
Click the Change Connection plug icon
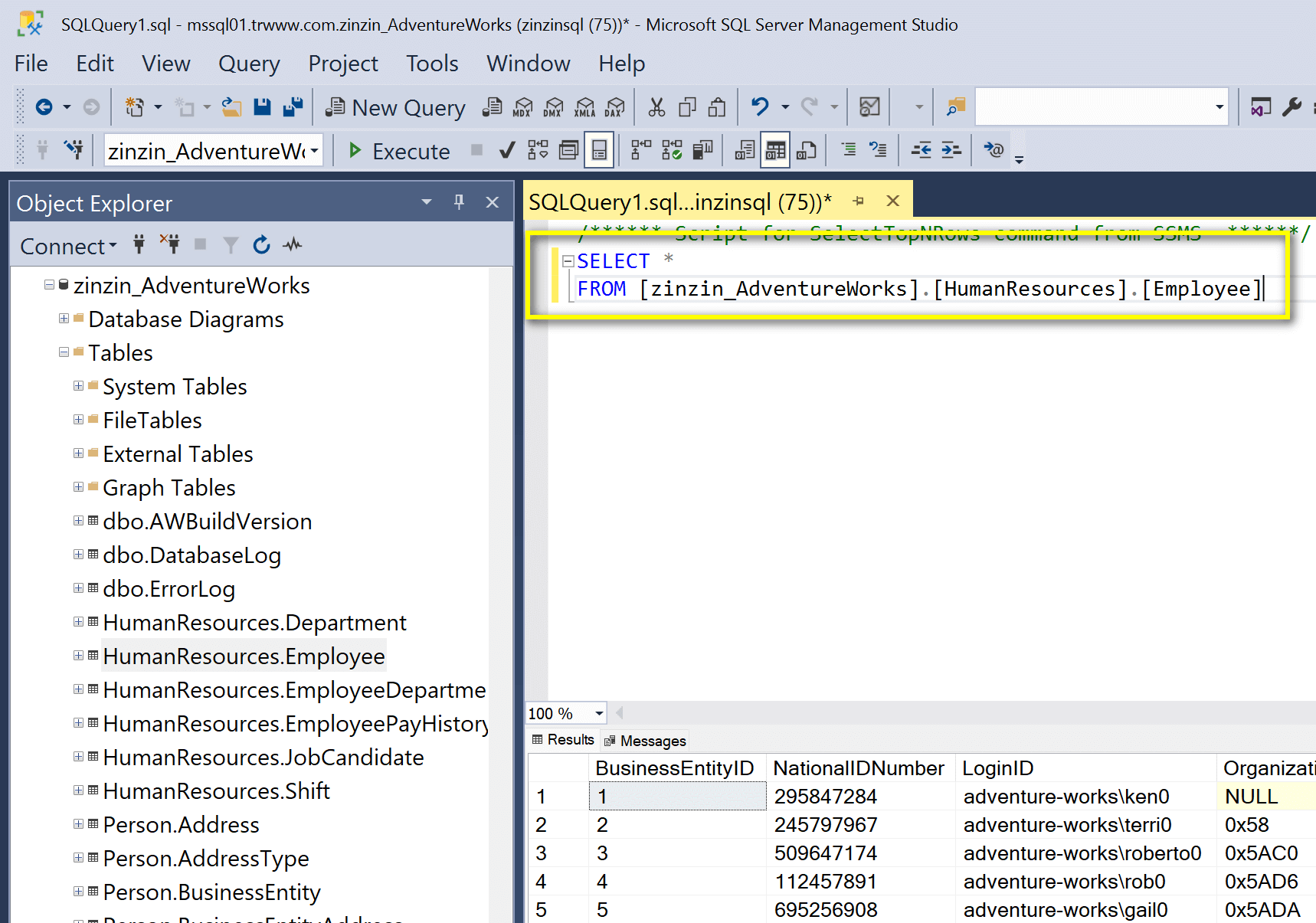(74, 150)
